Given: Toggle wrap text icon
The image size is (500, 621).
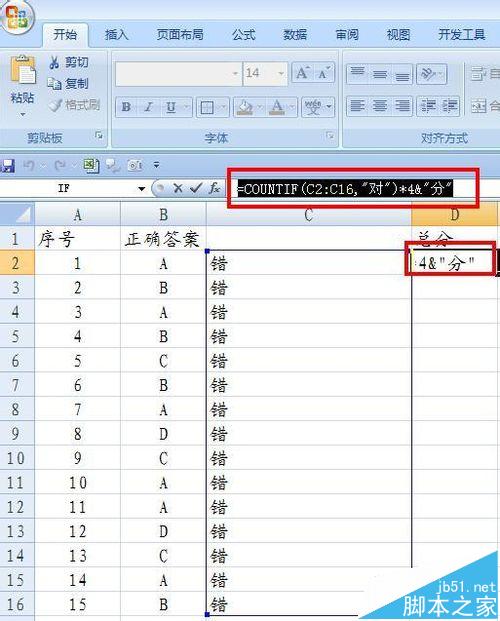Looking at the screenshot, I should pos(478,73).
